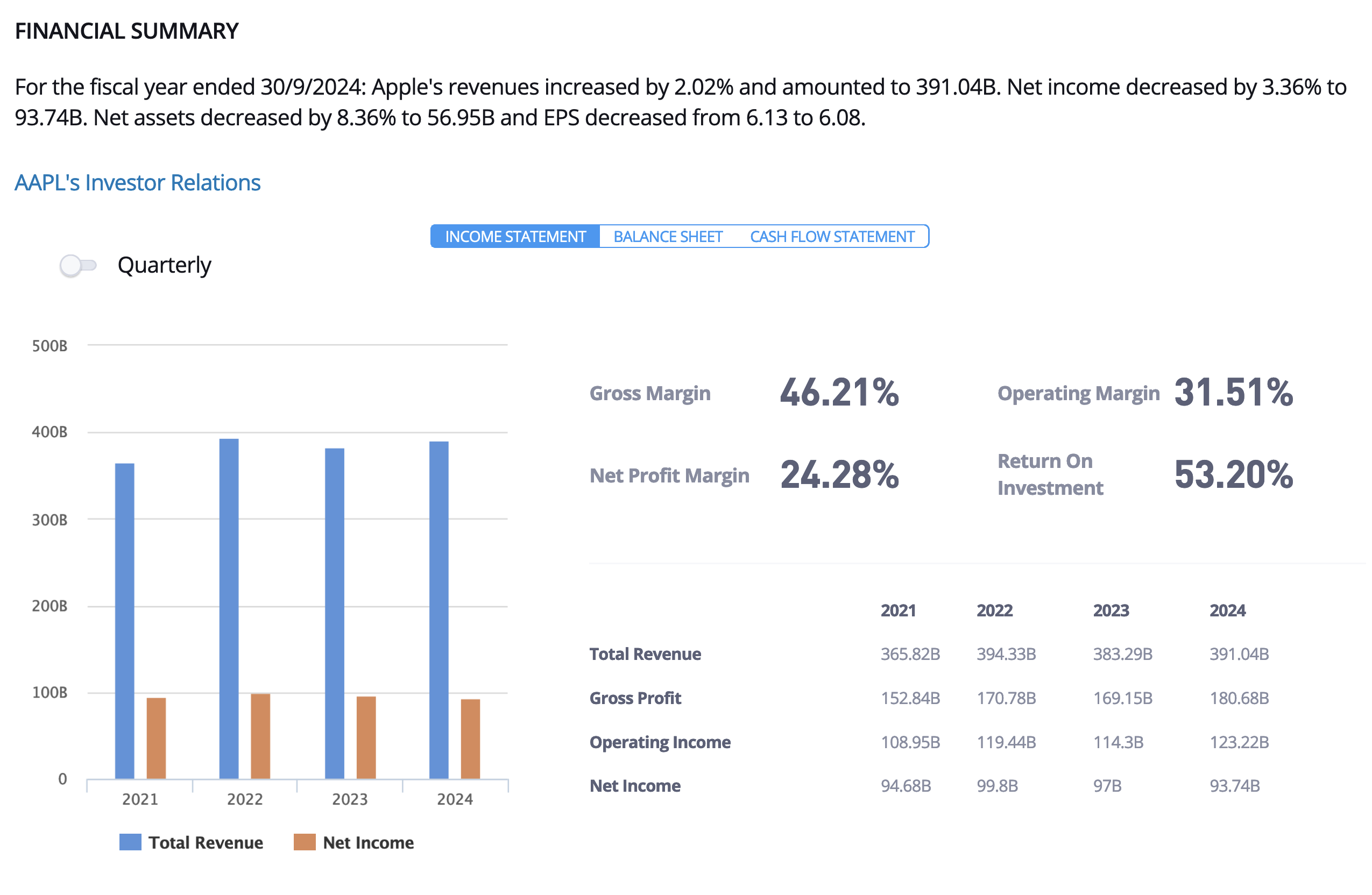Screen dimensions: 1372x895
Task: Toggle the Quarterly switch
Action: coord(79,266)
